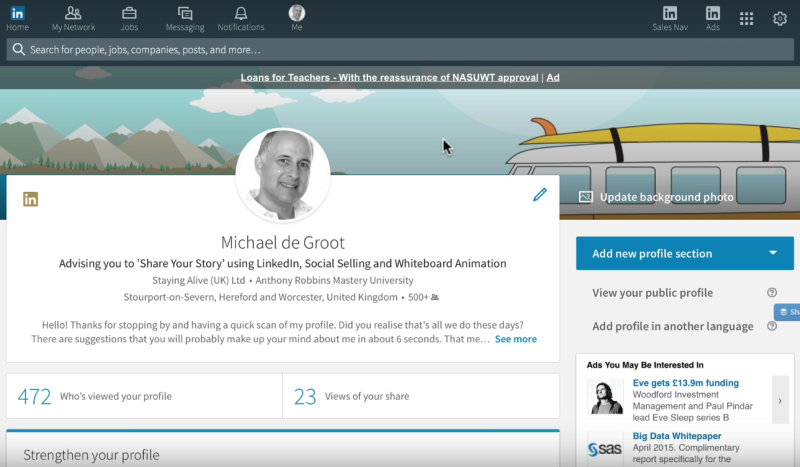Click Add new profile section button
Screen dimensions: 800x467
coord(685,253)
